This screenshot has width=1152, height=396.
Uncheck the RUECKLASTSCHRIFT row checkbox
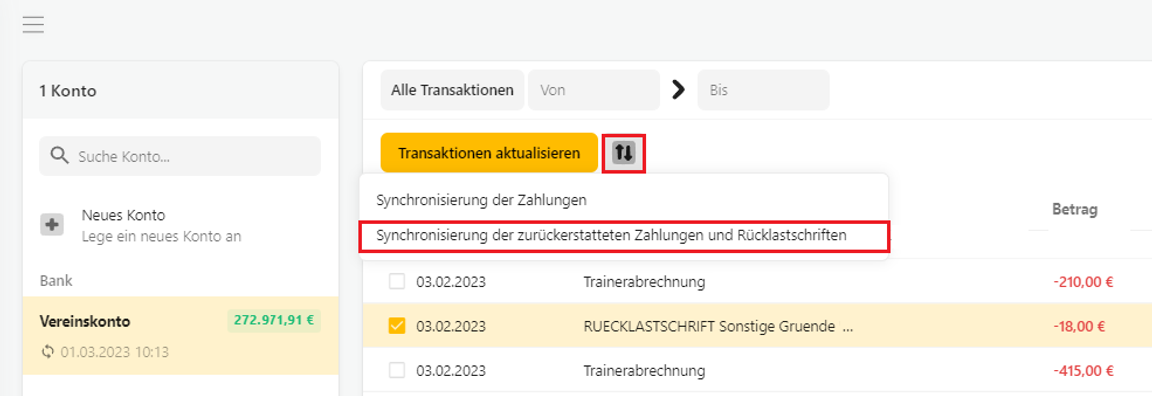click(x=397, y=325)
